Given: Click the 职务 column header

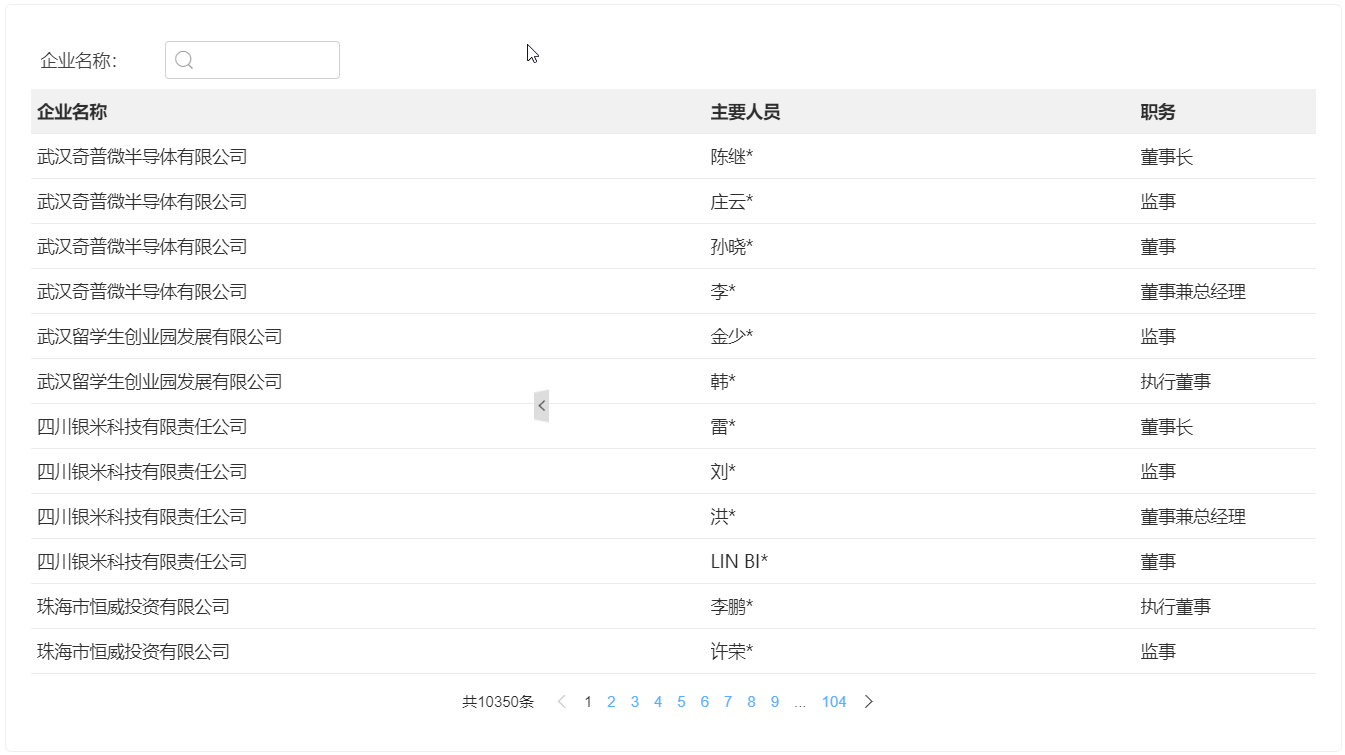Looking at the screenshot, I should tap(1158, 111).
